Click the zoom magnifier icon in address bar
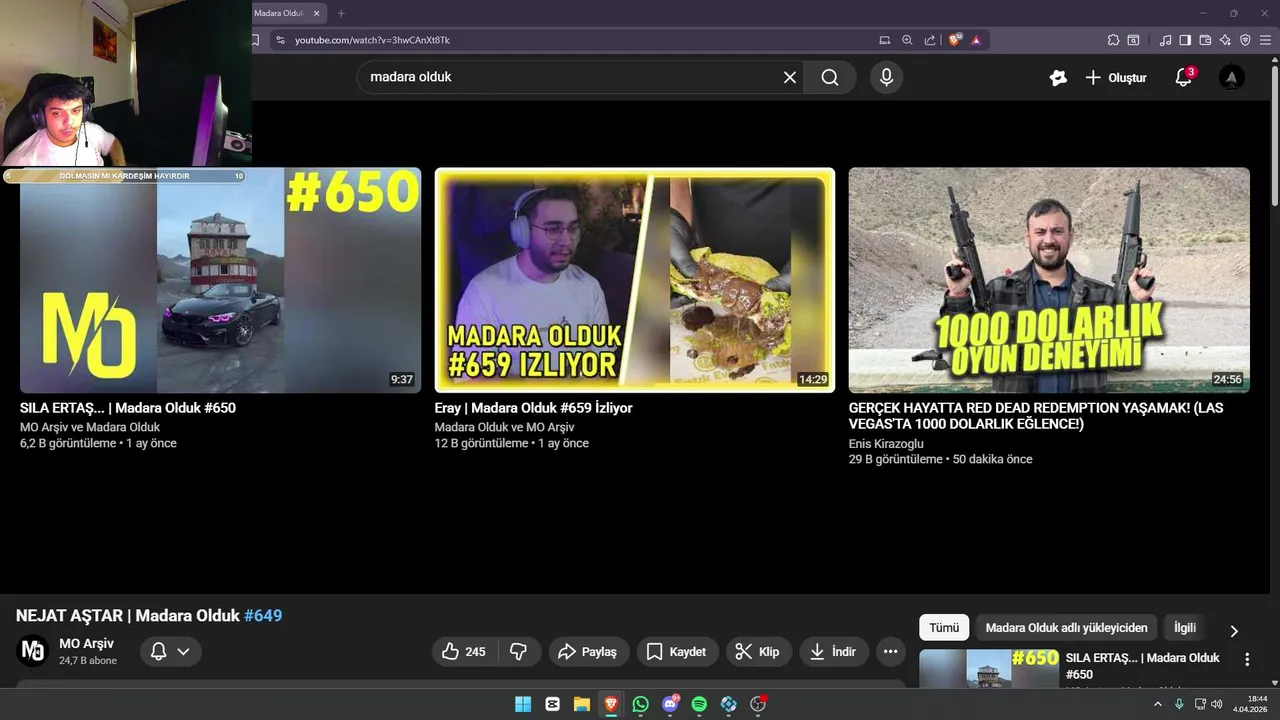 [x=907, y=40]
